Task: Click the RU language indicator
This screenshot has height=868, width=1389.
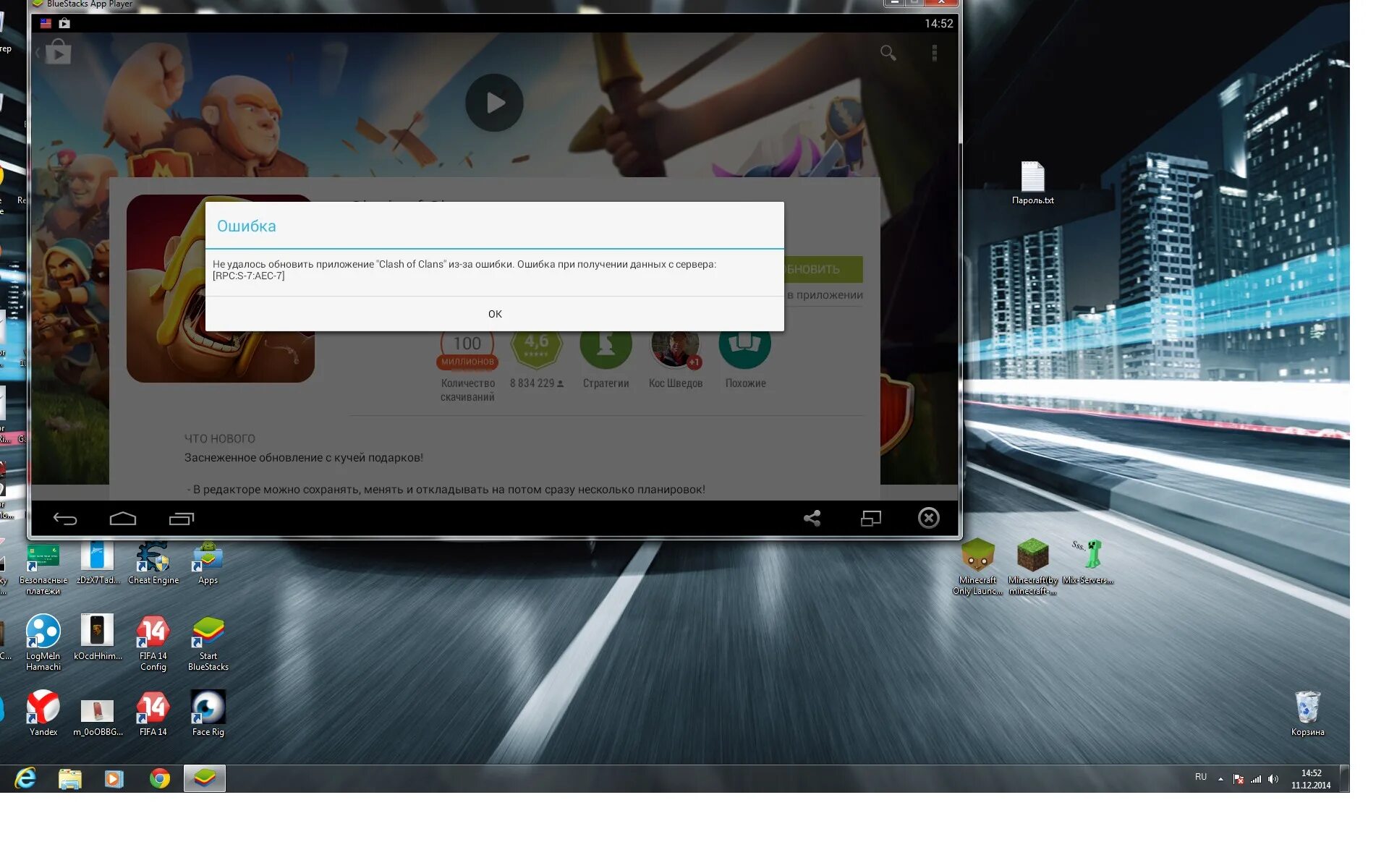Action: 1200,777
